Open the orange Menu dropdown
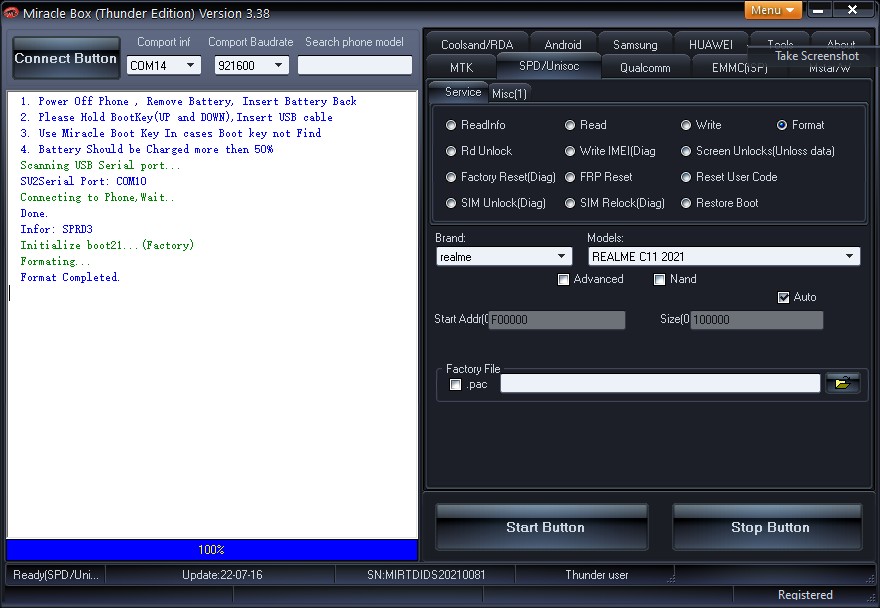The width and height of the screenshot is (880, 608). [x=773, y=10]
